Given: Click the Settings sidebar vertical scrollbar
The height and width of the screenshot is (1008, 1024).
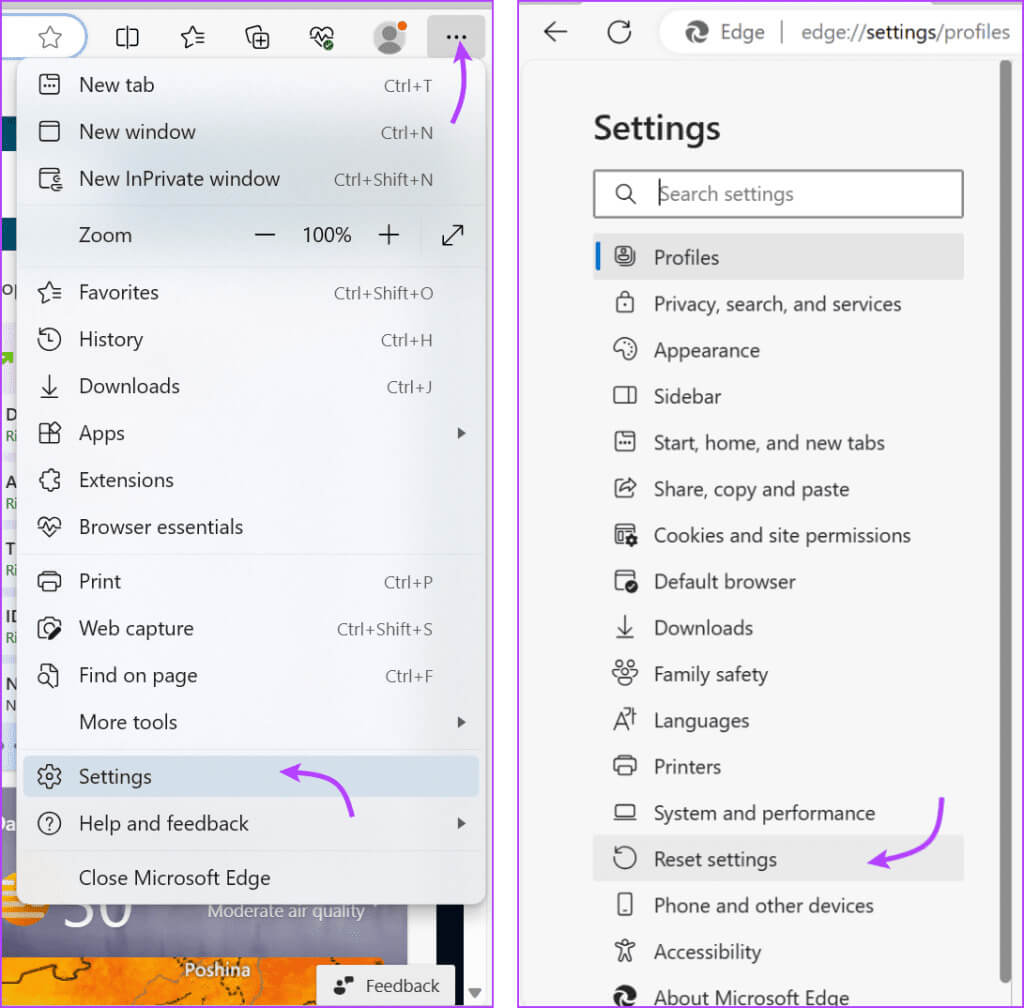Looking at the screenshot, I should pyautogui.click(x=1005, y=522).
